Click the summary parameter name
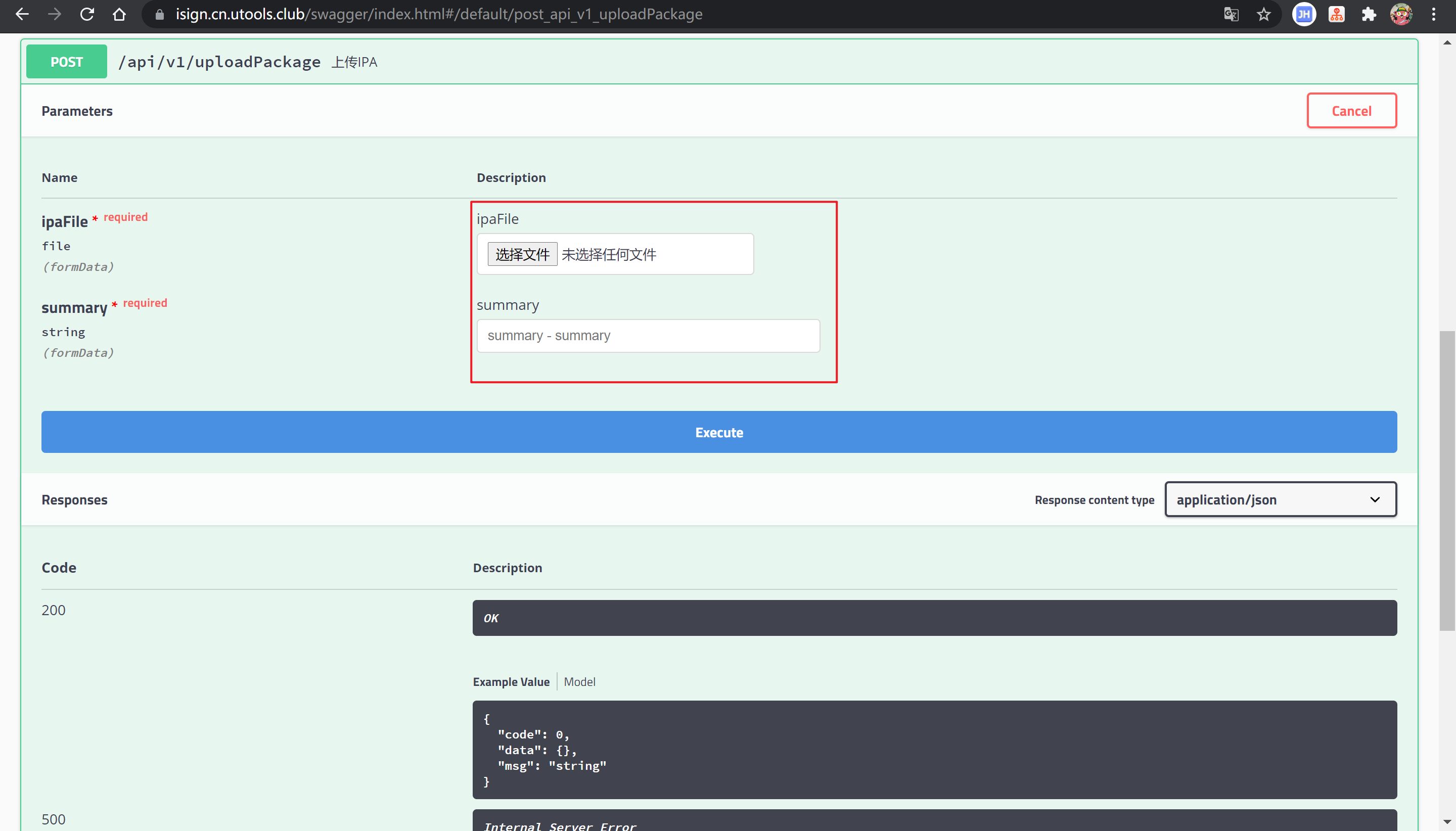 pyautogui.click(x=74, y=308)
